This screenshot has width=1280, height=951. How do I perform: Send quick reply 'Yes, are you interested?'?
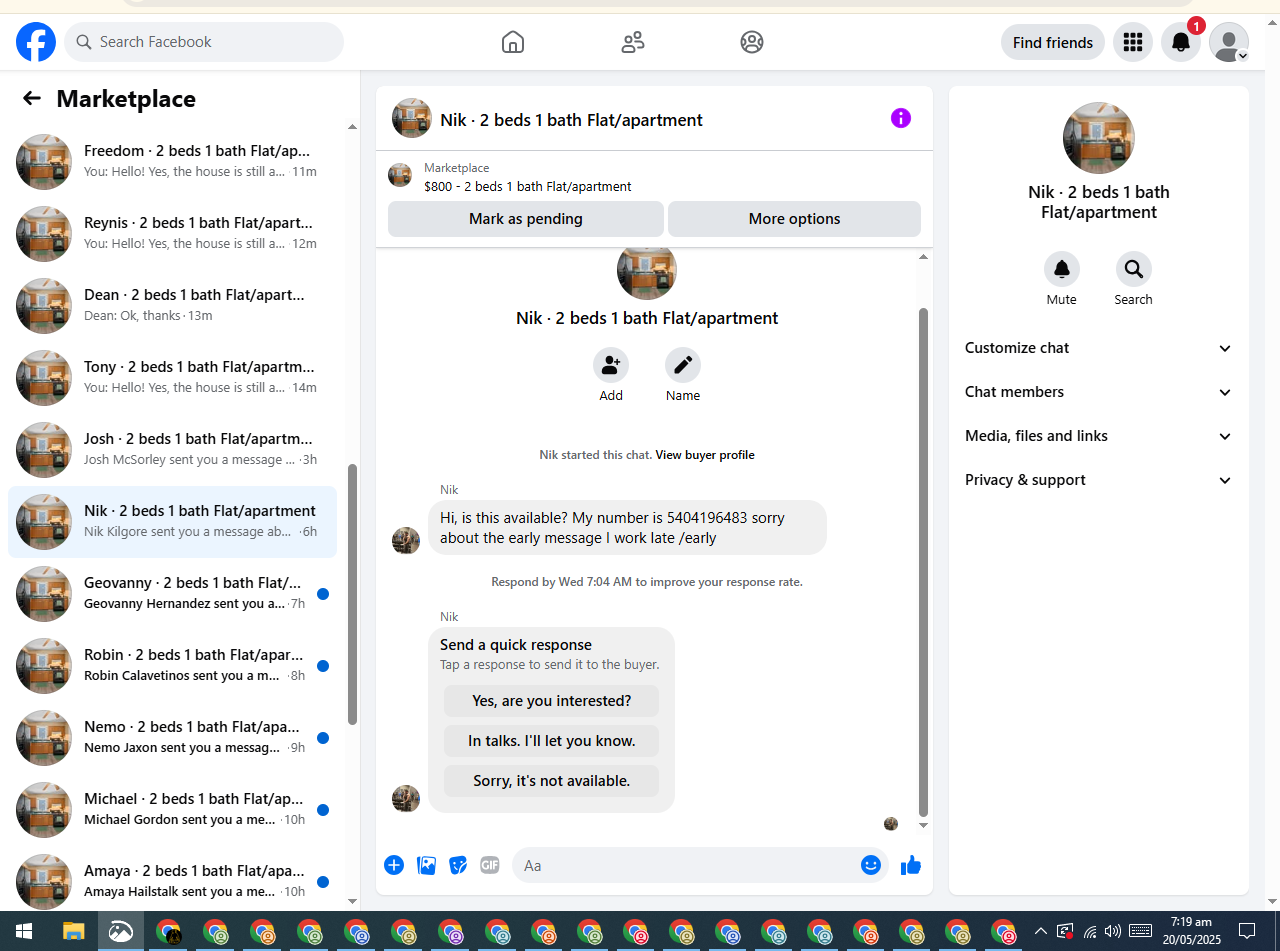pos(552,701)
